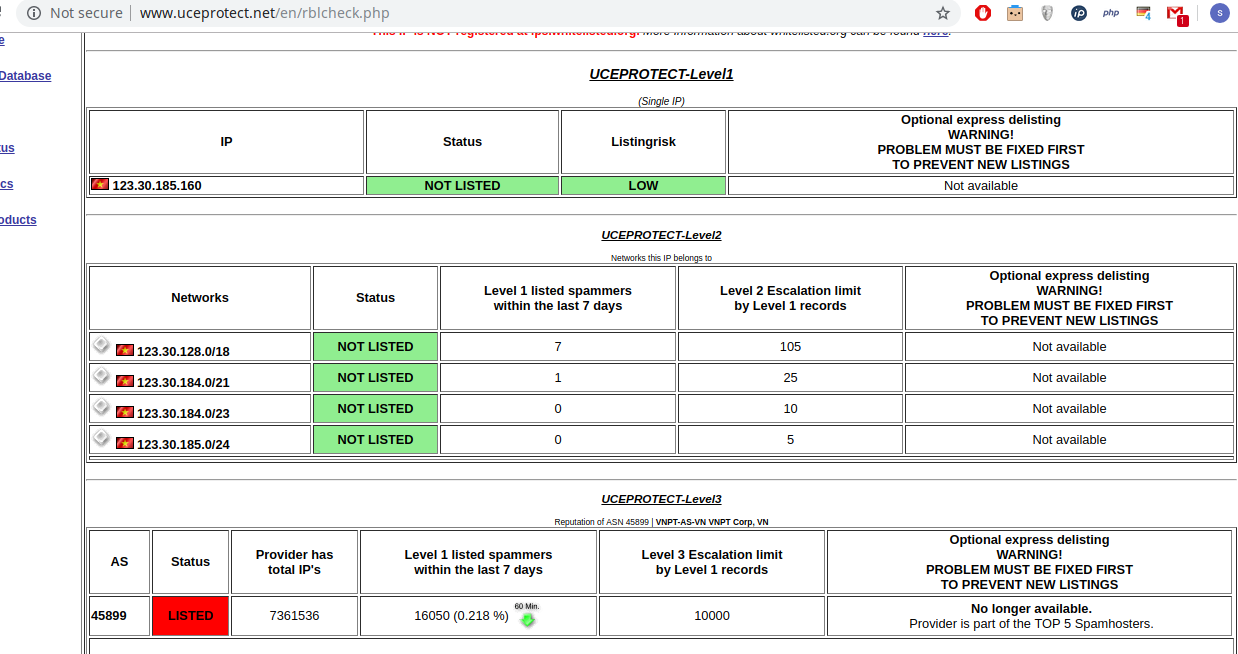
Task: Click the green NOT LISTED status in Level1
Action: [462, 186]
